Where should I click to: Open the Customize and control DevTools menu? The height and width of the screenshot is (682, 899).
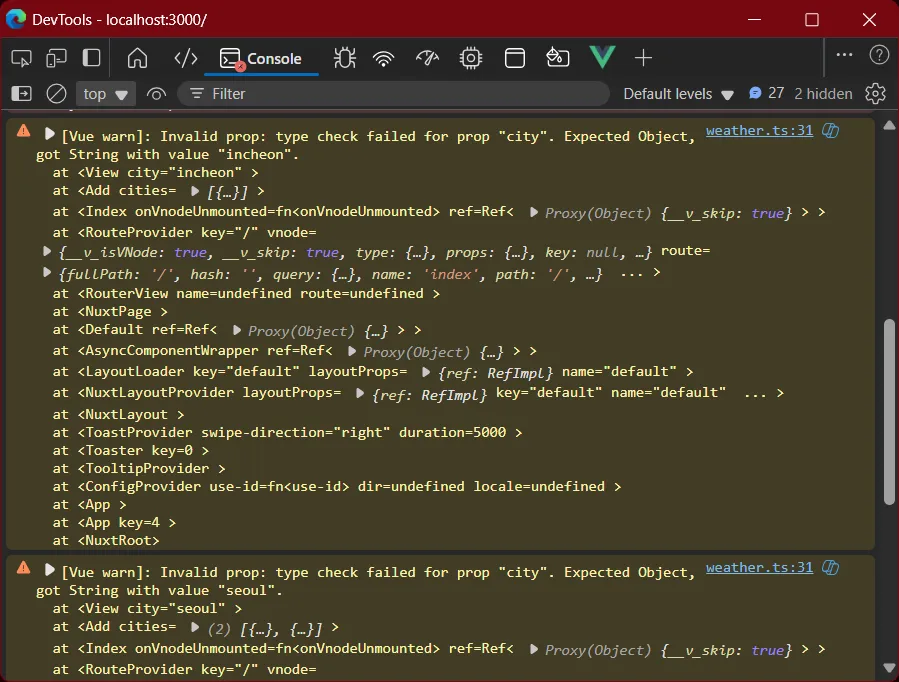(x=844, y=55)
